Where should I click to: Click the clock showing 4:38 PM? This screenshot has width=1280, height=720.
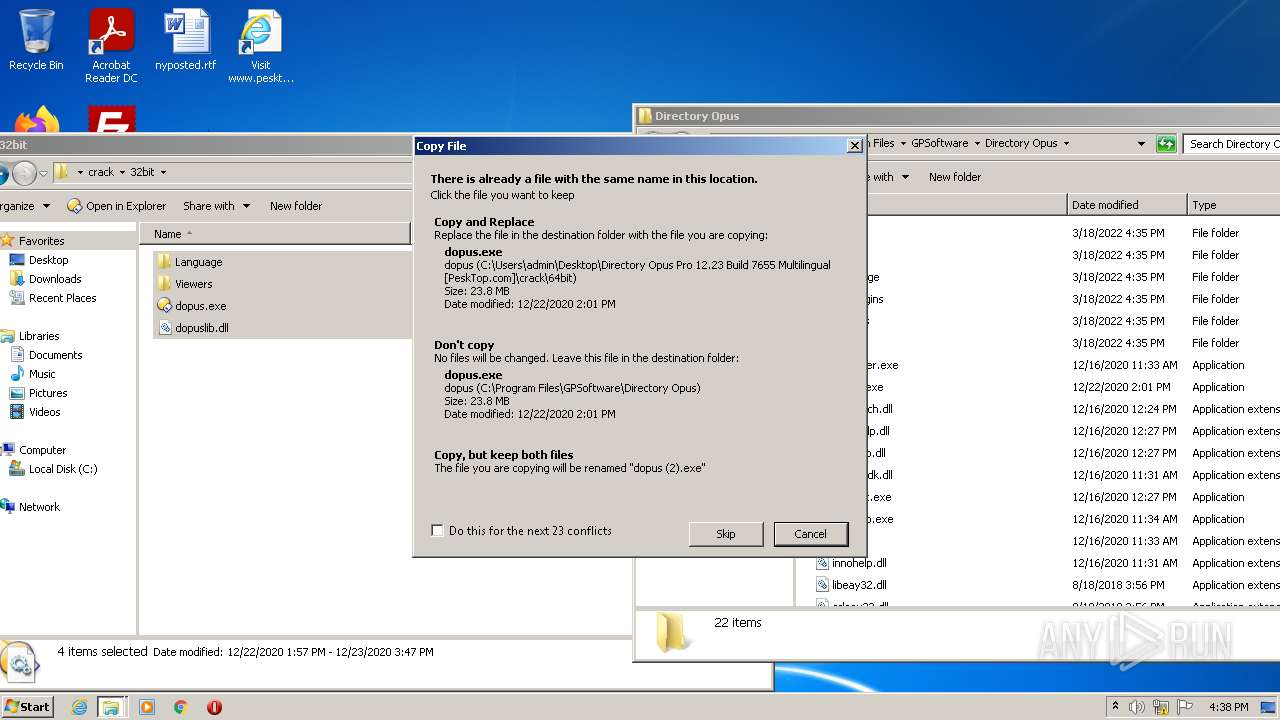point(1228,707)
